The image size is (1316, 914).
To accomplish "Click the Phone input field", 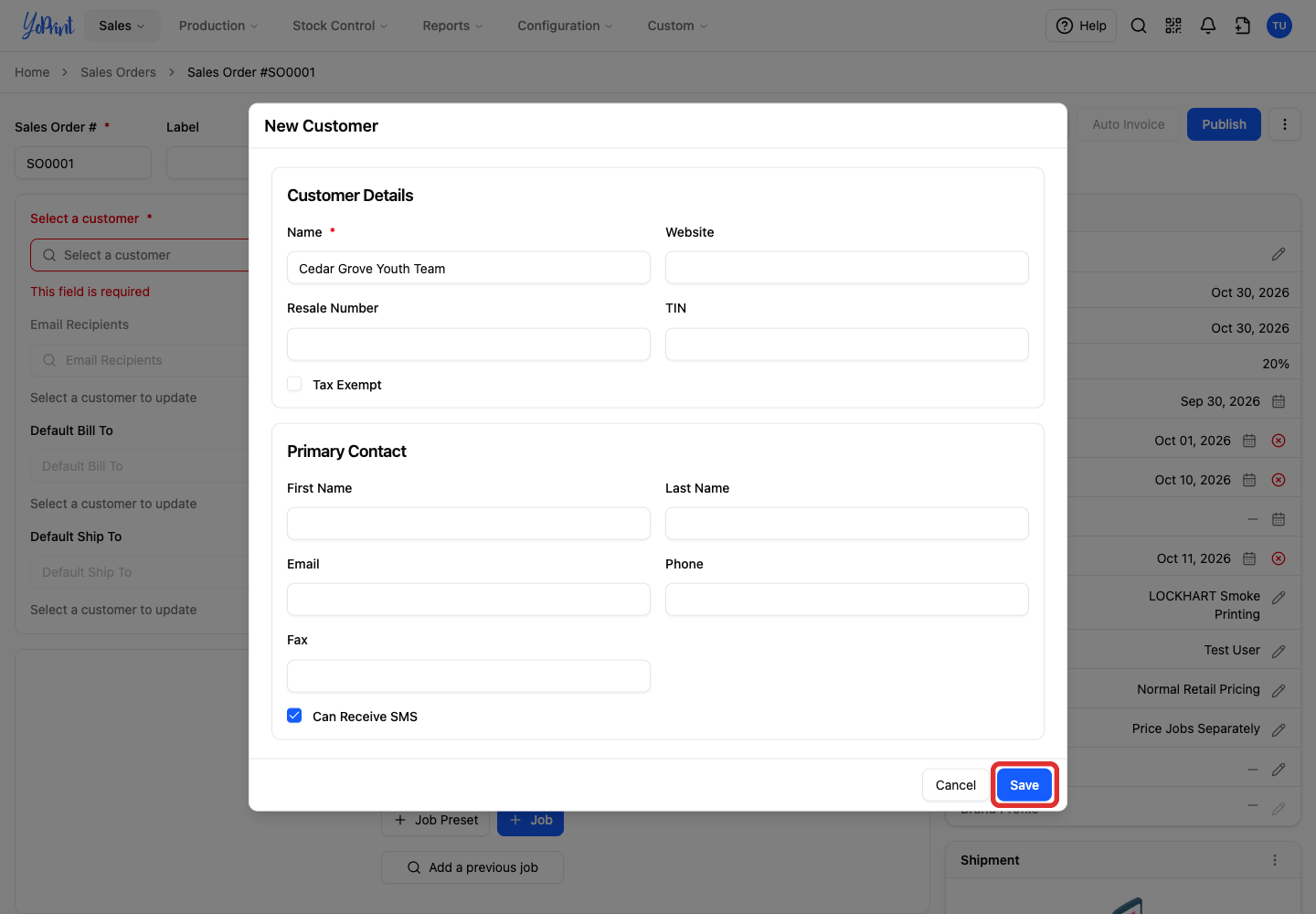I will (x=847, y=600).
